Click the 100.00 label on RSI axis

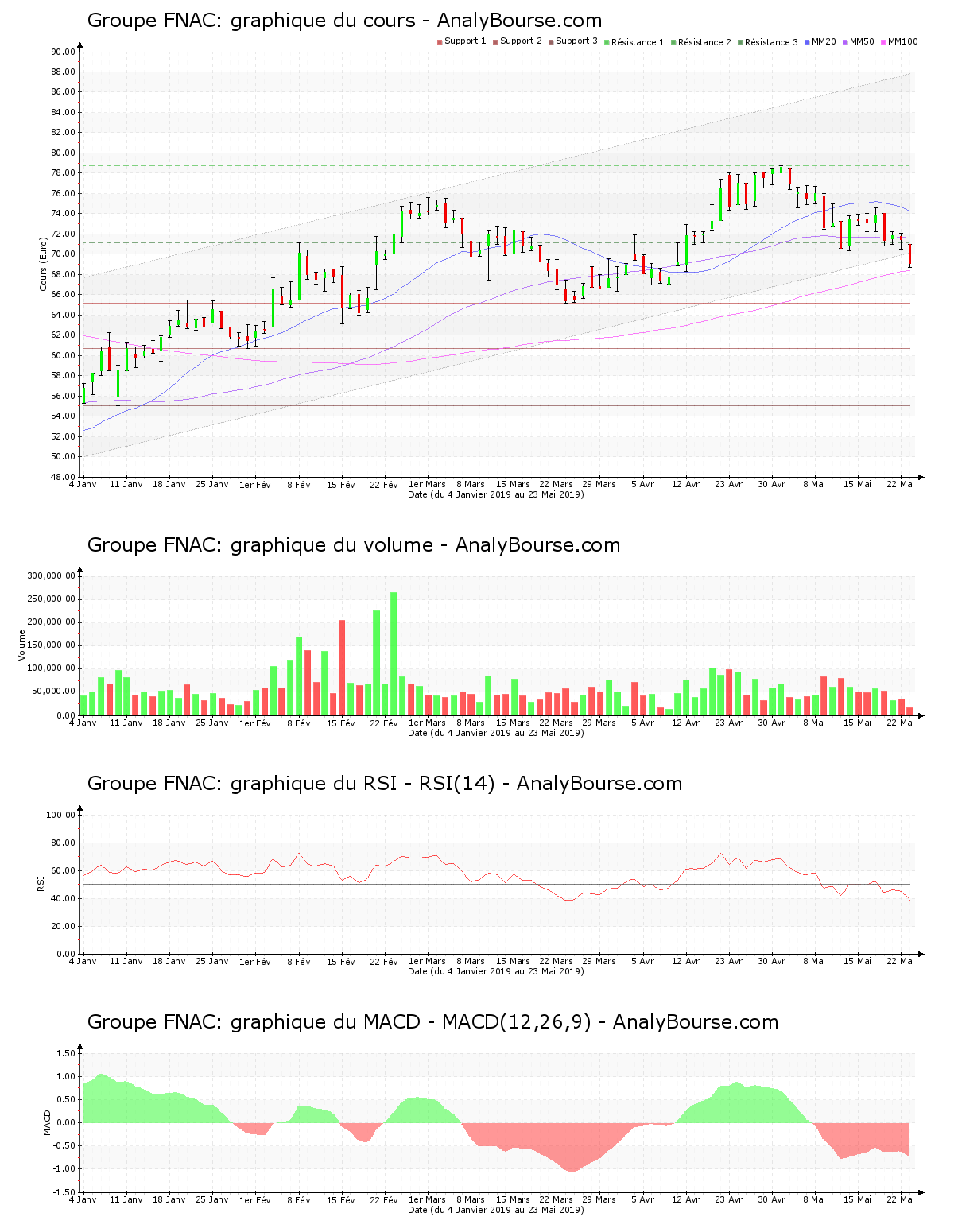(x=61, y=815)
